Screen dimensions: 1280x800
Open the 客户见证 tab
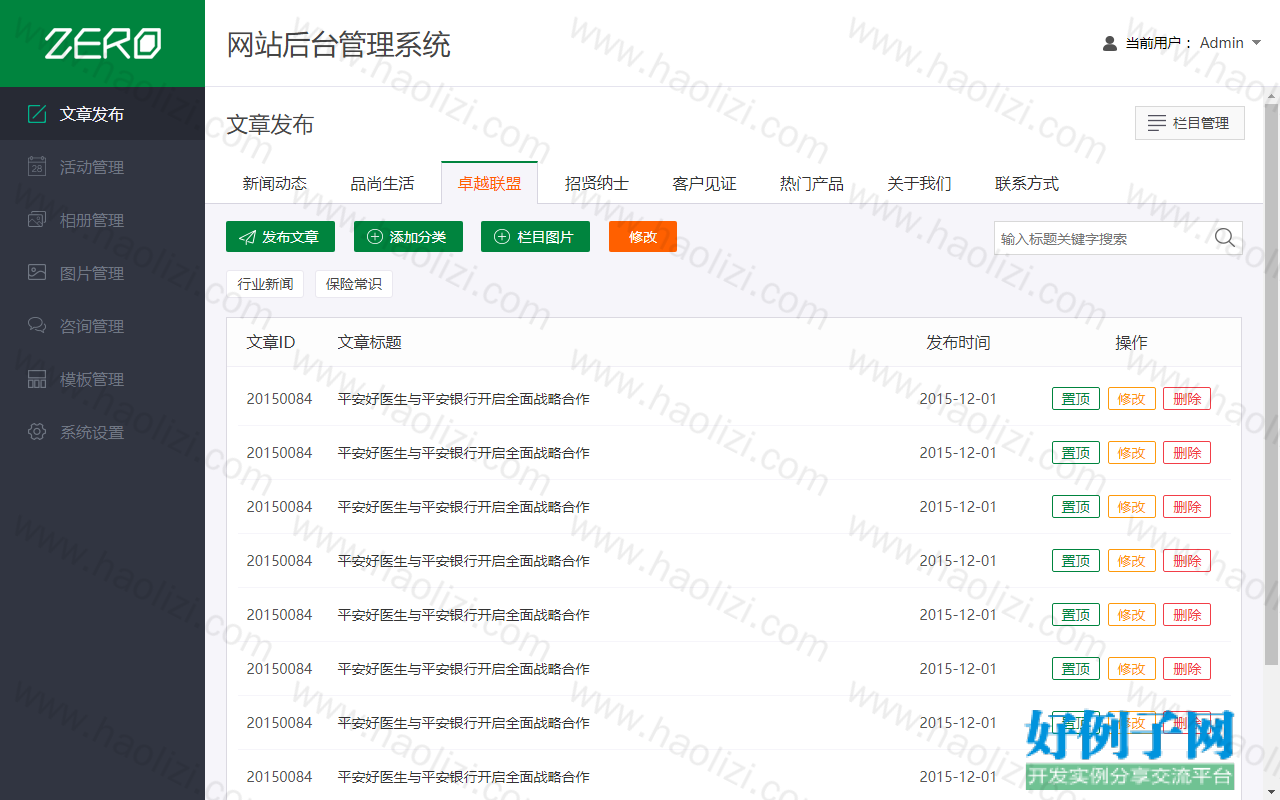(x=704, y=183)
